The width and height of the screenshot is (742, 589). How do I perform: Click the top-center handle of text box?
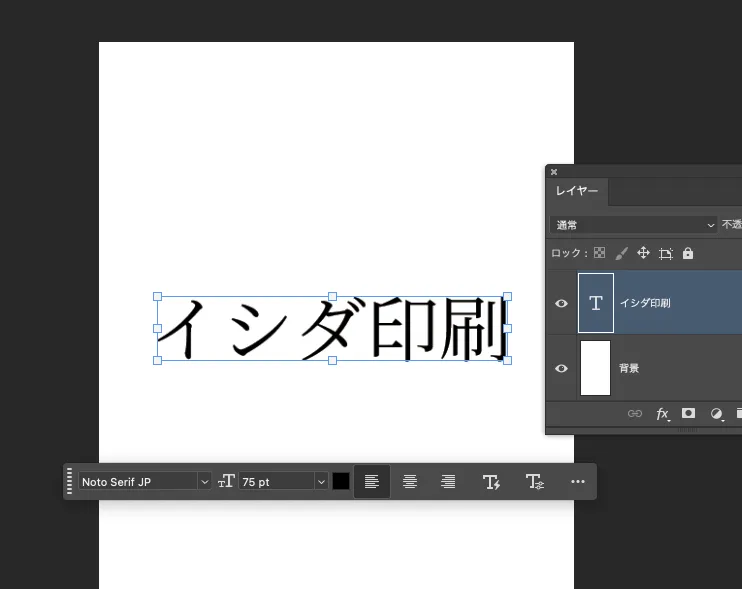point(333,297)
